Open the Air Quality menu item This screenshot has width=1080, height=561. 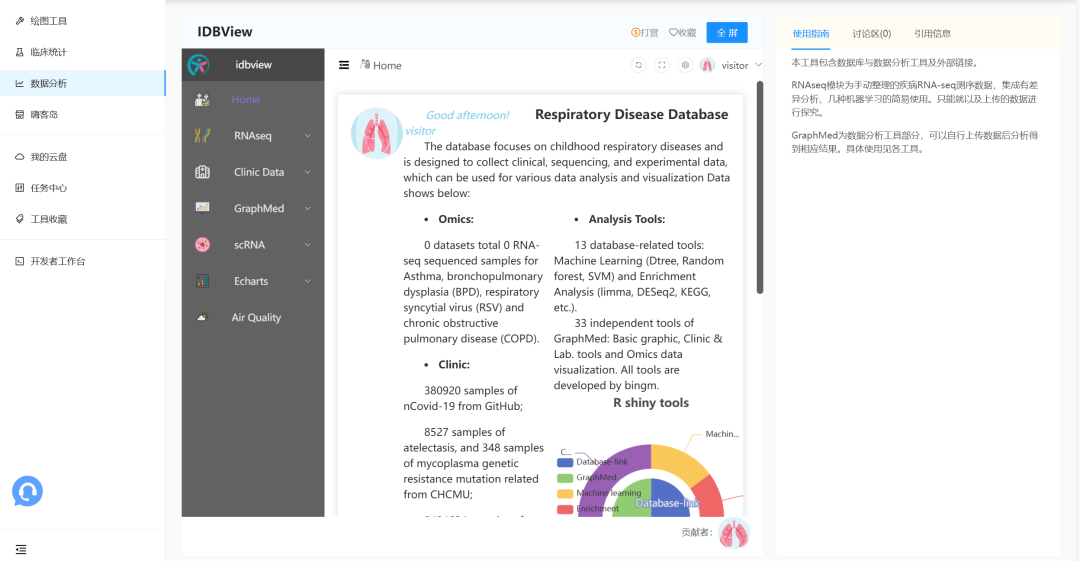click(256, 318)
